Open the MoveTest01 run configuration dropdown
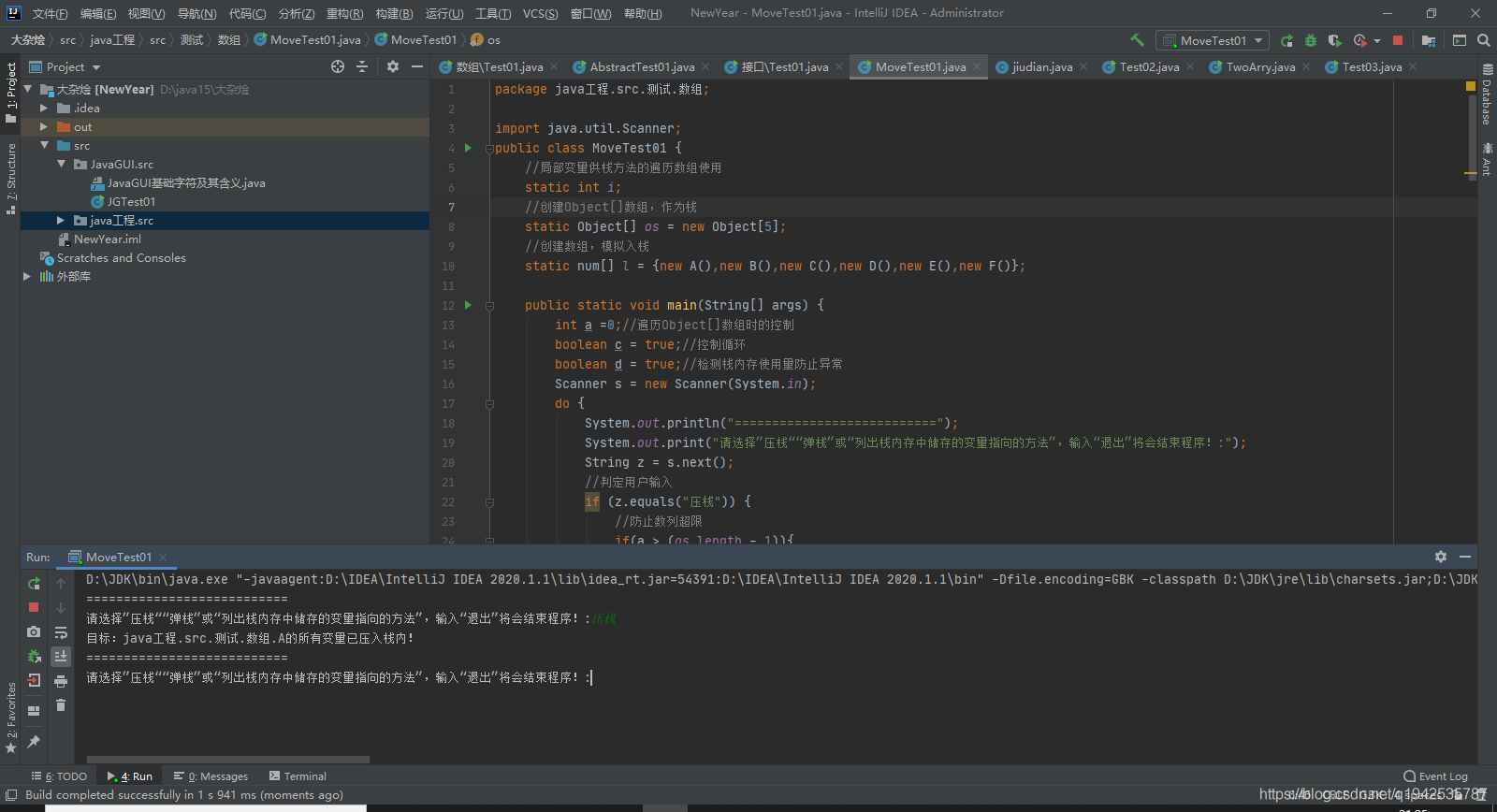 point(1212,40)
